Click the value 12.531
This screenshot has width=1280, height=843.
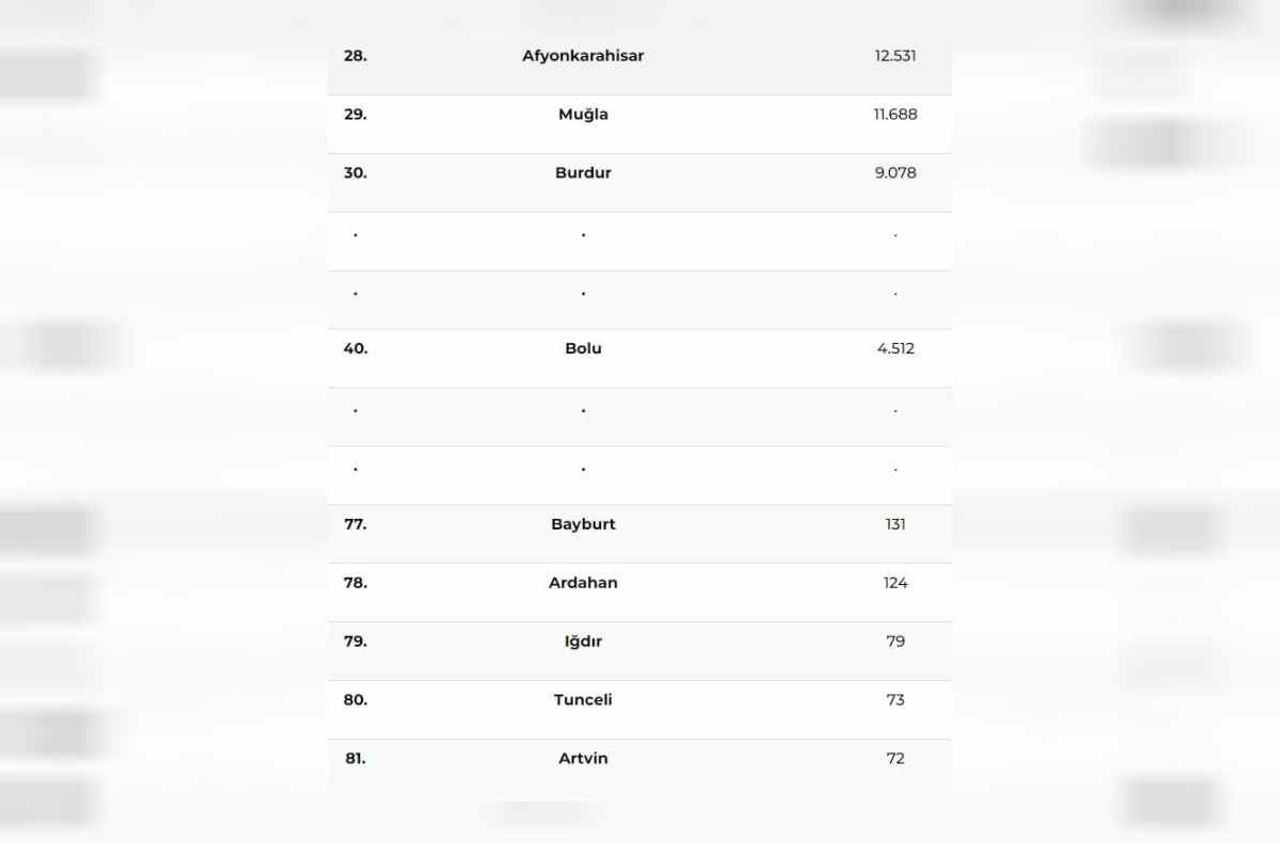pyautogui.click(x=895, y=56)
